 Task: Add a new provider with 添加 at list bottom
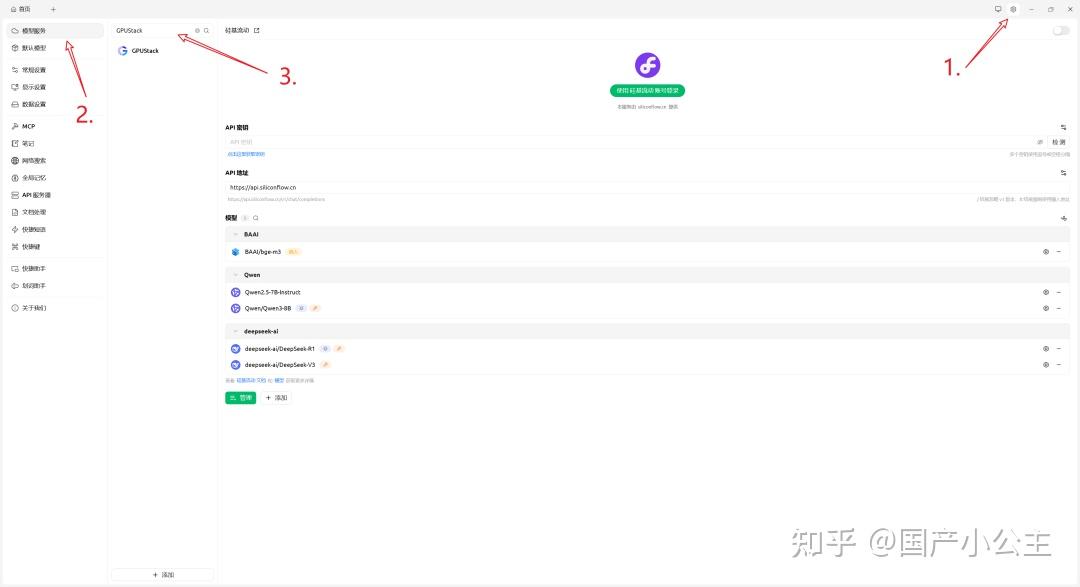point(163,575)
